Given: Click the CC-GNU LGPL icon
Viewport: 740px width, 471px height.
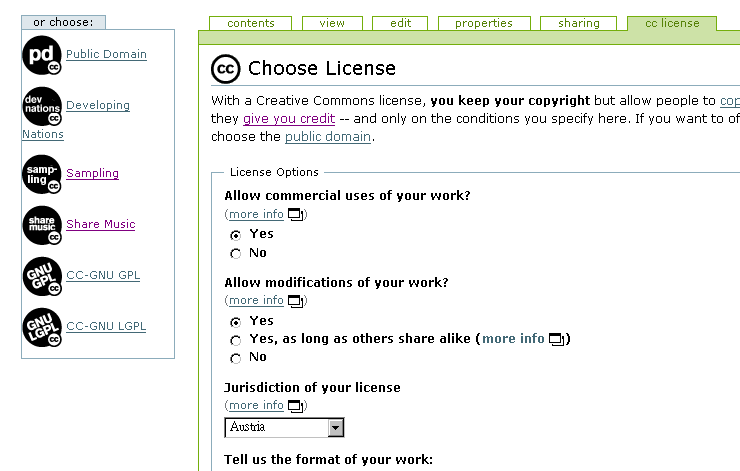Looking at the screenshot, I should (42, 327).
